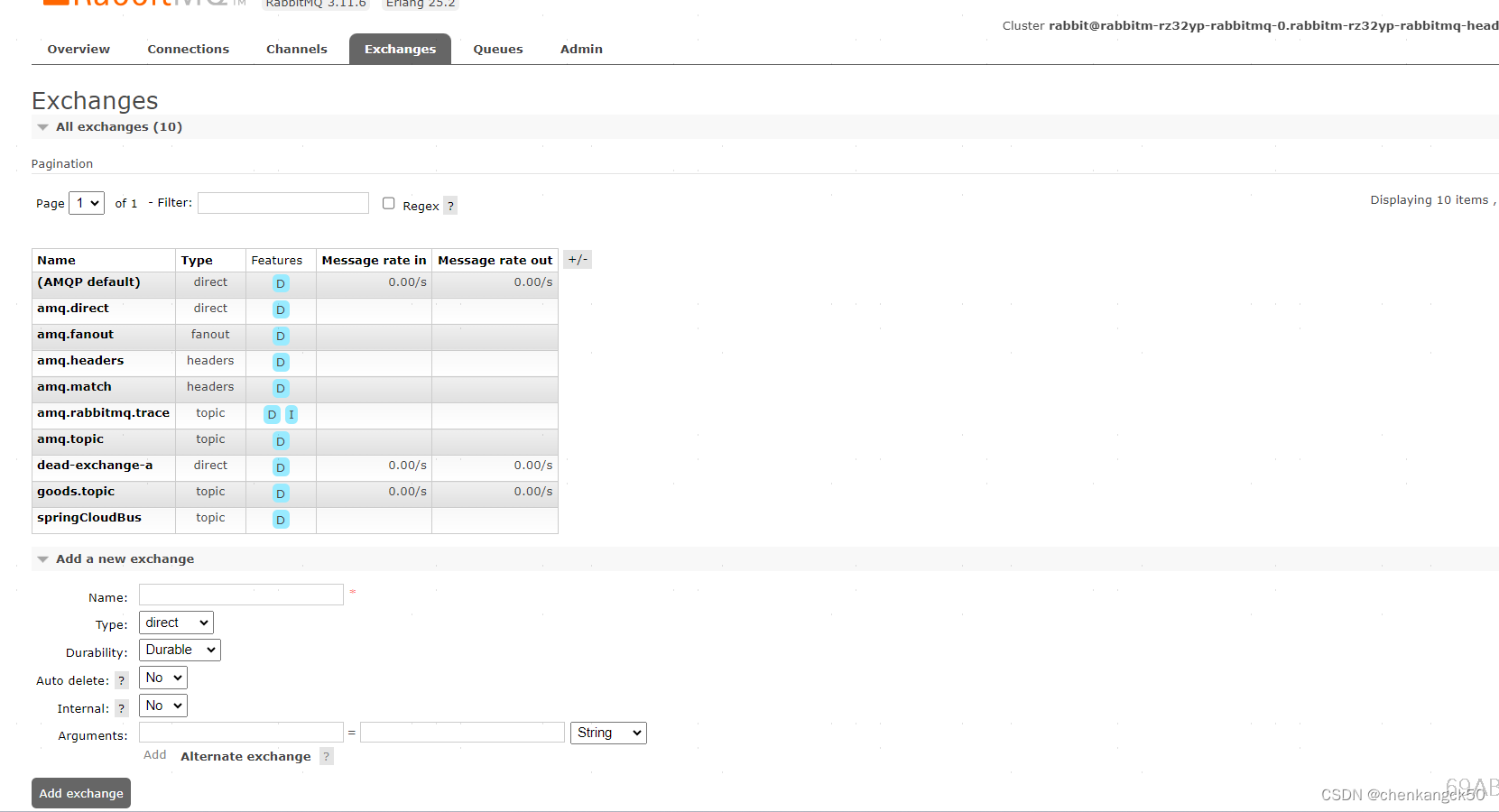The height and width of the screenshot is (812, 1499).
Task: Open the Auto delete dropdown
Action: click(x=163, y=678)
